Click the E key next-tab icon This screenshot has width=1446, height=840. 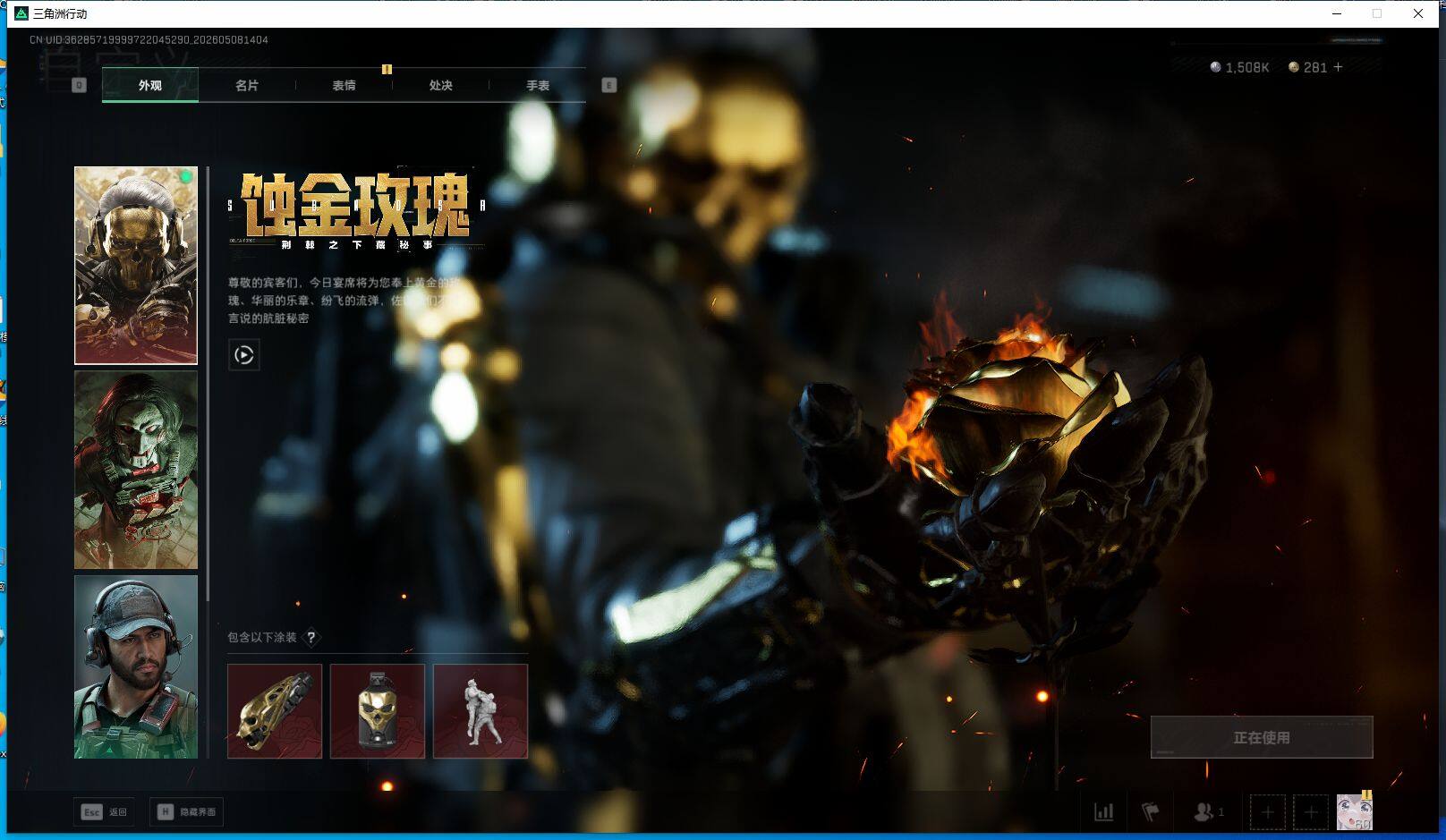608,85
